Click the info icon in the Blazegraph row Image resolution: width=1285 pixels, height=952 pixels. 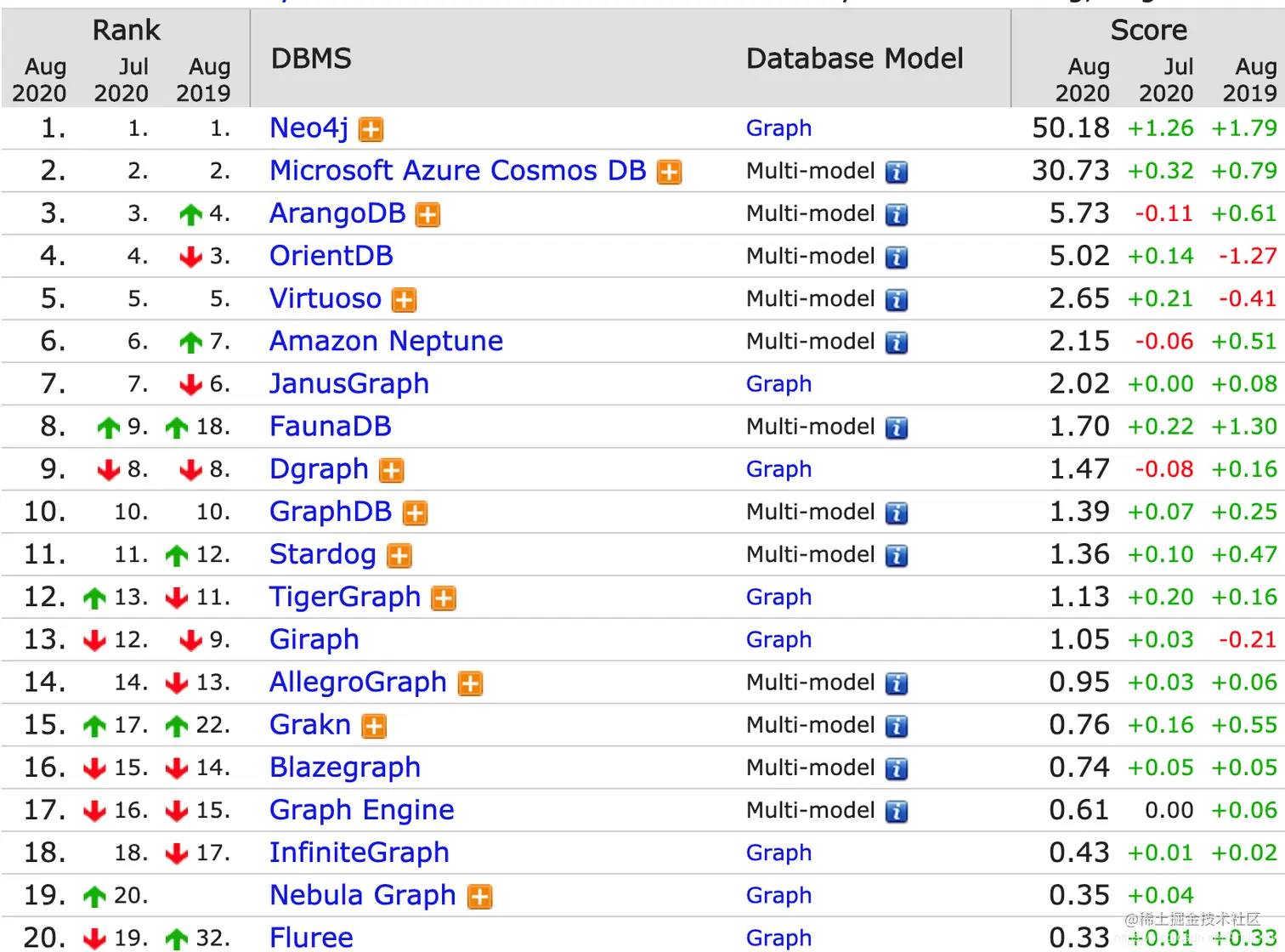pos(897,769)
